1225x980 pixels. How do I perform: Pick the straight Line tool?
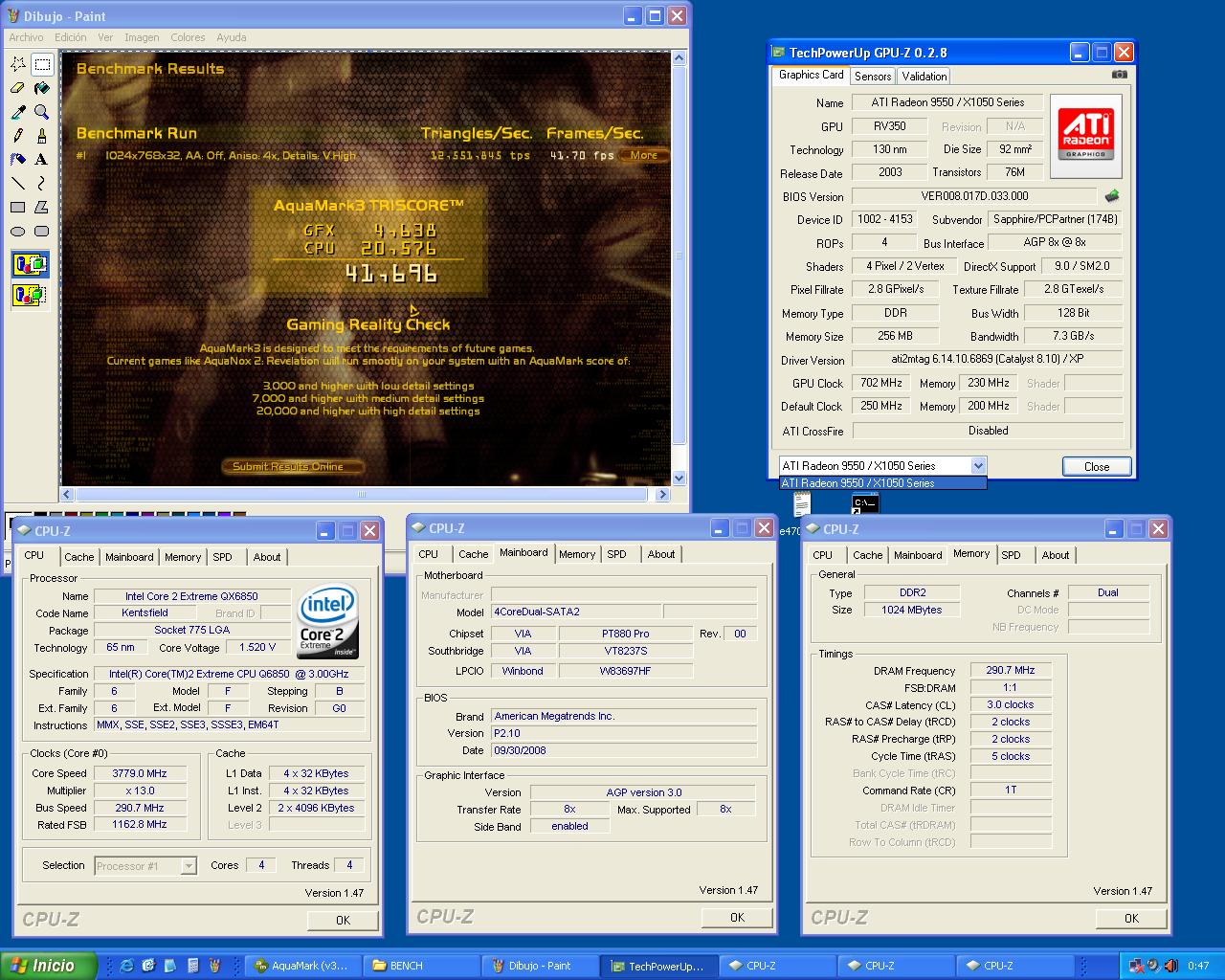point(18,184)
